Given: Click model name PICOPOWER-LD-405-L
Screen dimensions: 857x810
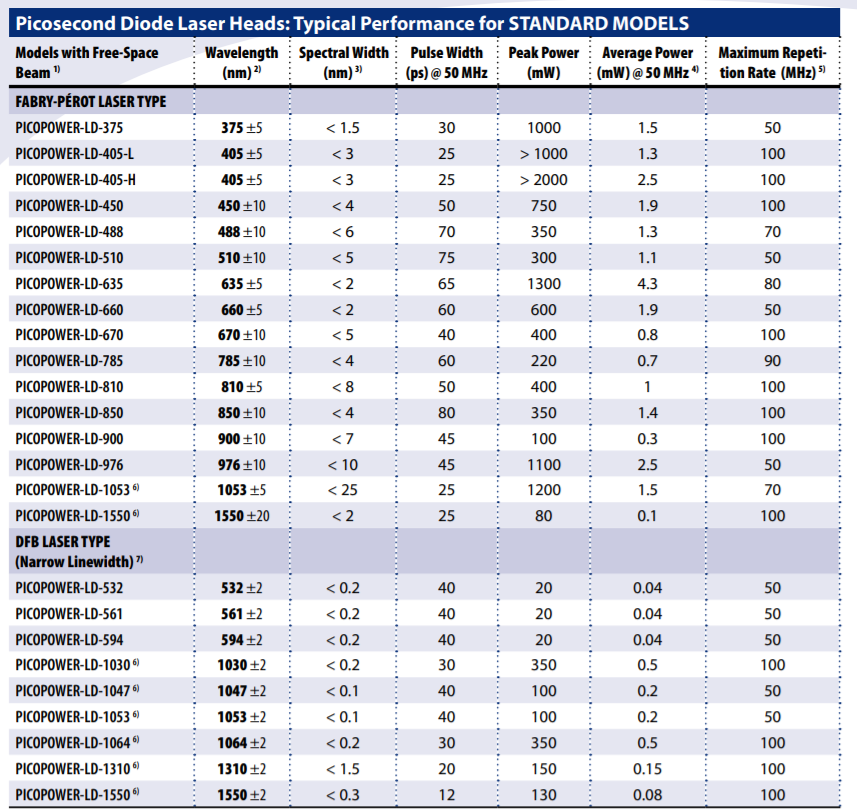Looking at the screenshot, I should [74, 154].
